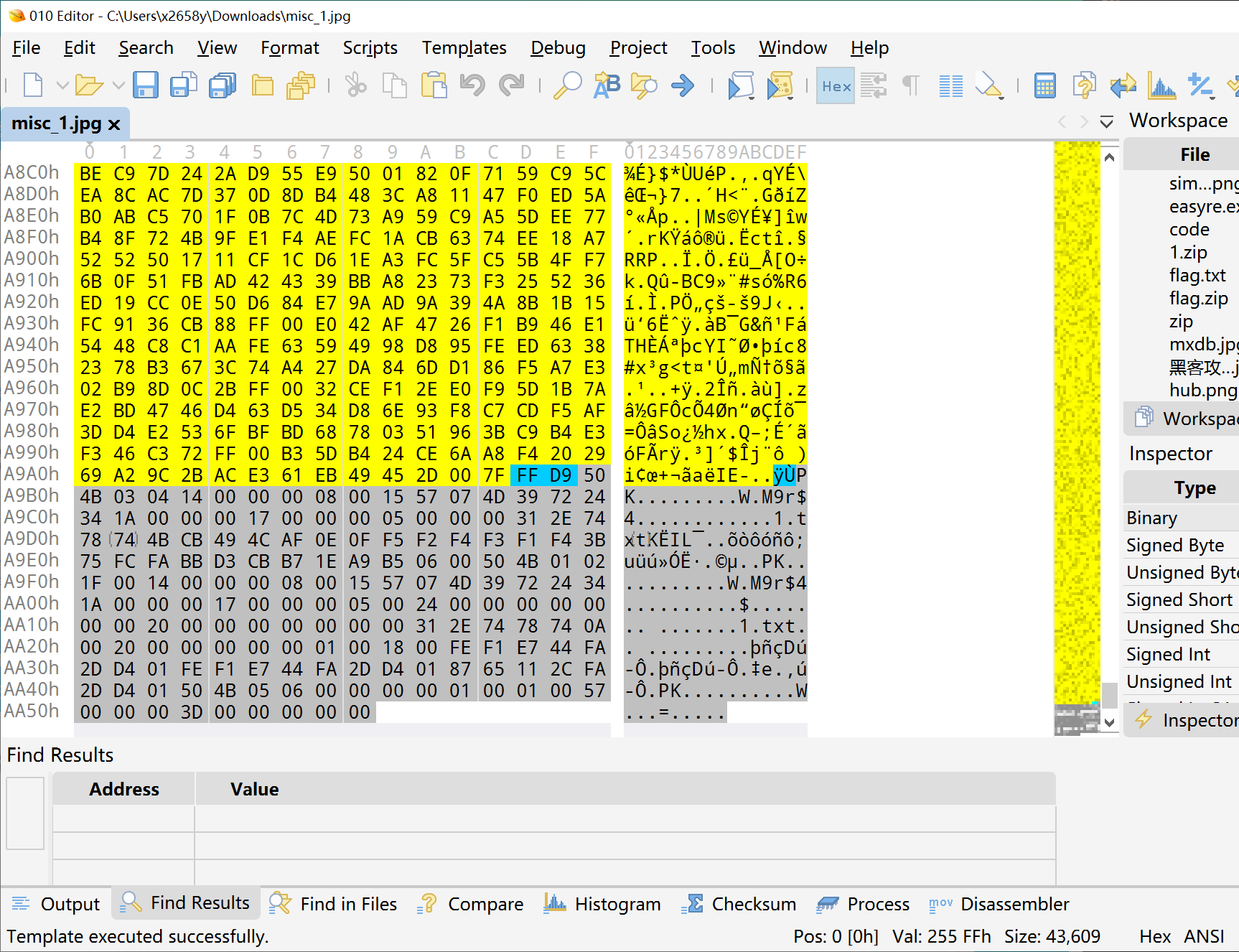Screen dimensions: 1239x952
Task: Click the Save As toolbar icon
Action: (x=184, y=85)
